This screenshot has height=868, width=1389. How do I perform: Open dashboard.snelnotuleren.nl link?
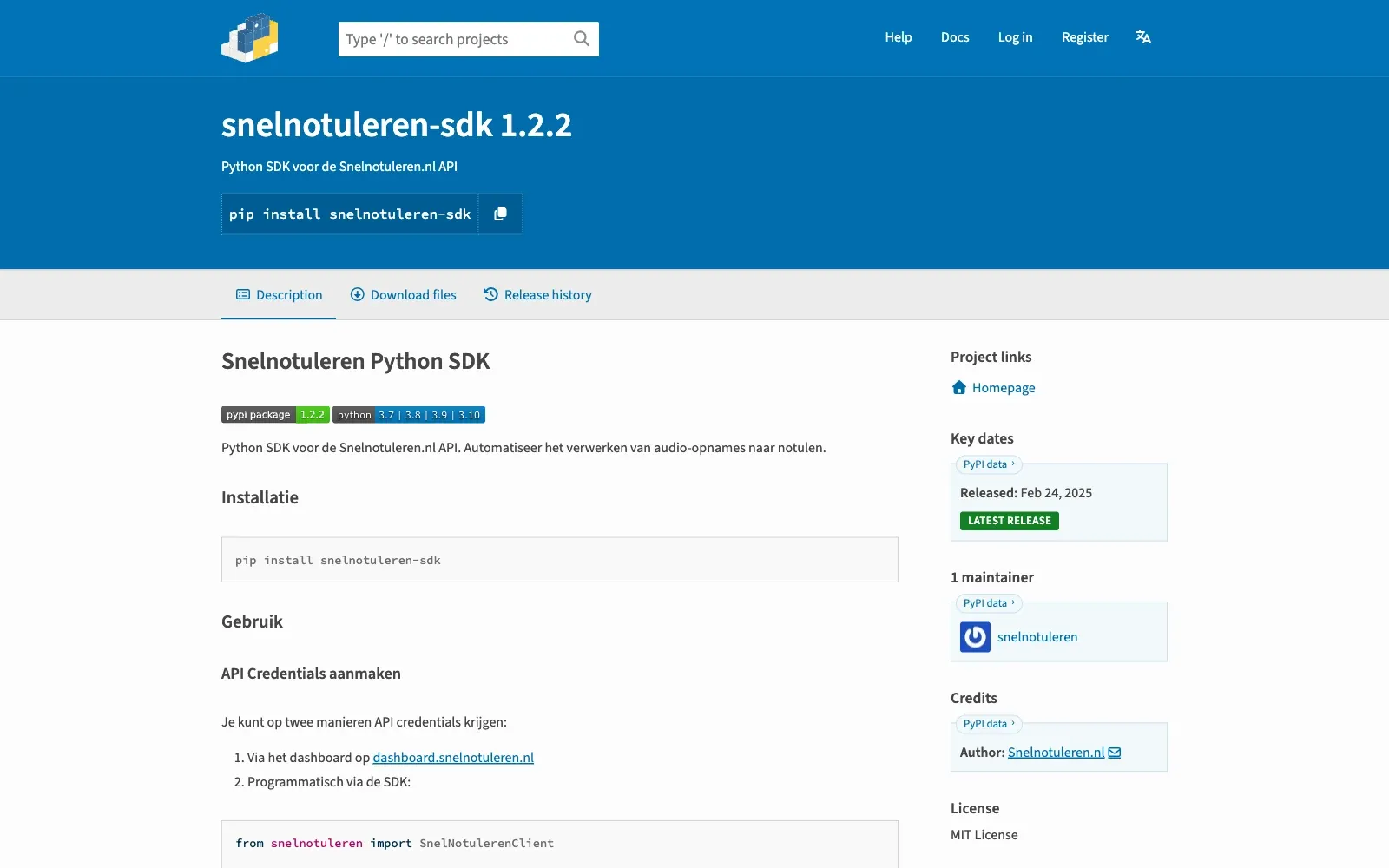pos(453,758)
